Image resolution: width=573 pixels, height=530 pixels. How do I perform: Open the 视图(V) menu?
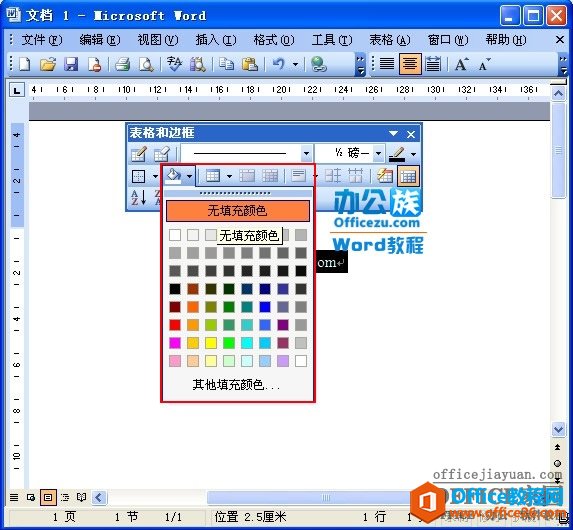tap(158, 39)
